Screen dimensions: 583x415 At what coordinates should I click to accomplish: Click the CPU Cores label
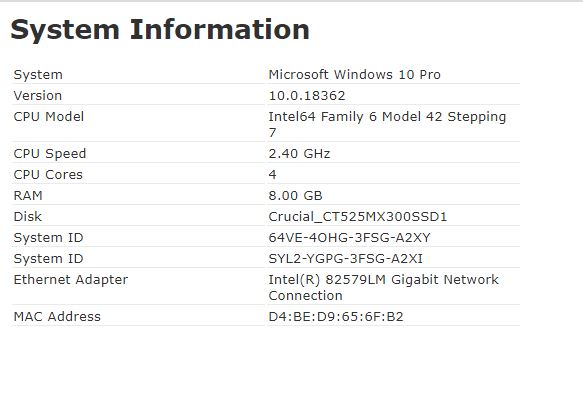48,174
